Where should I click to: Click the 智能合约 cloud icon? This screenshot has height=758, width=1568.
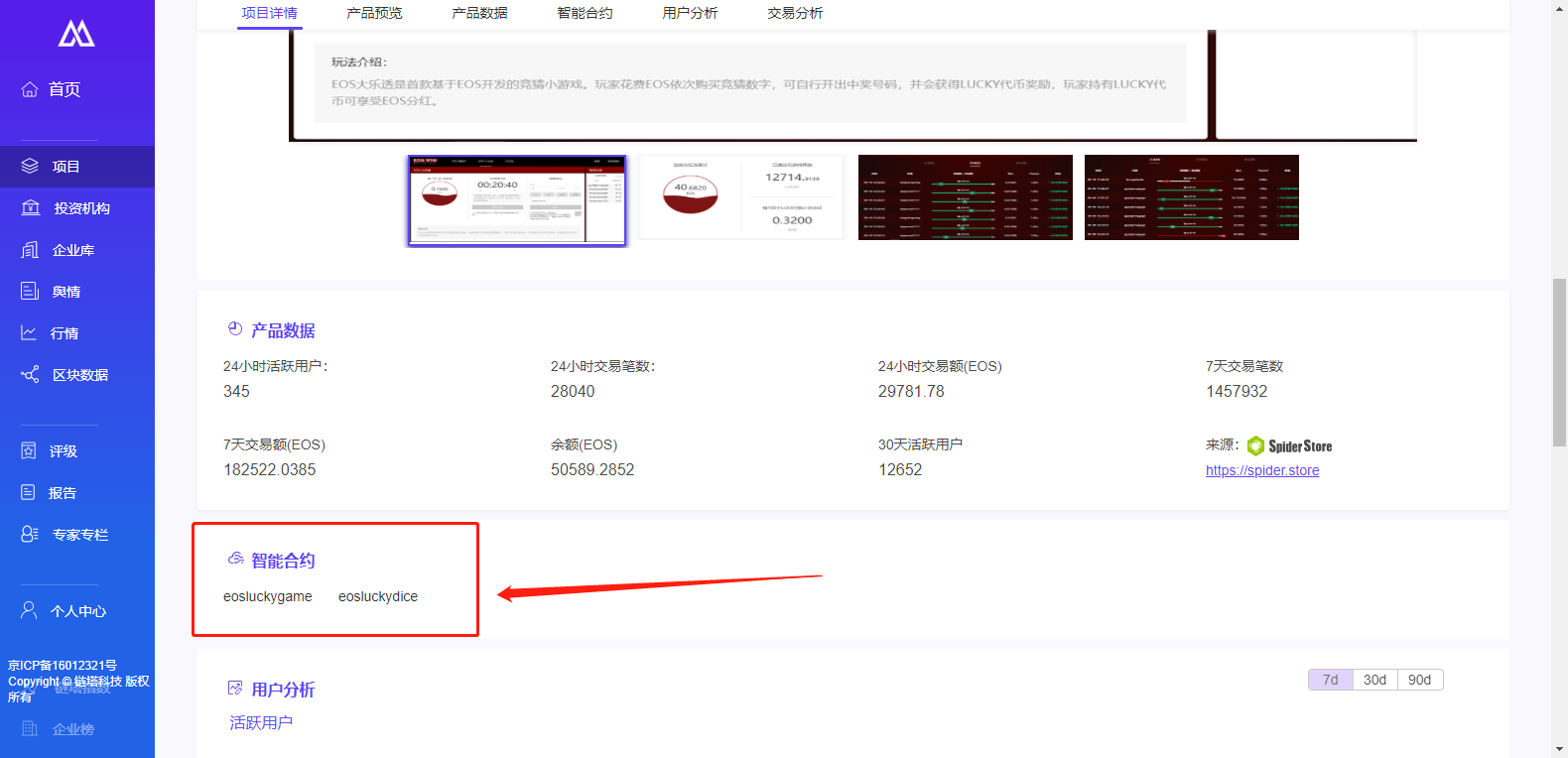[x=235, y=559]
